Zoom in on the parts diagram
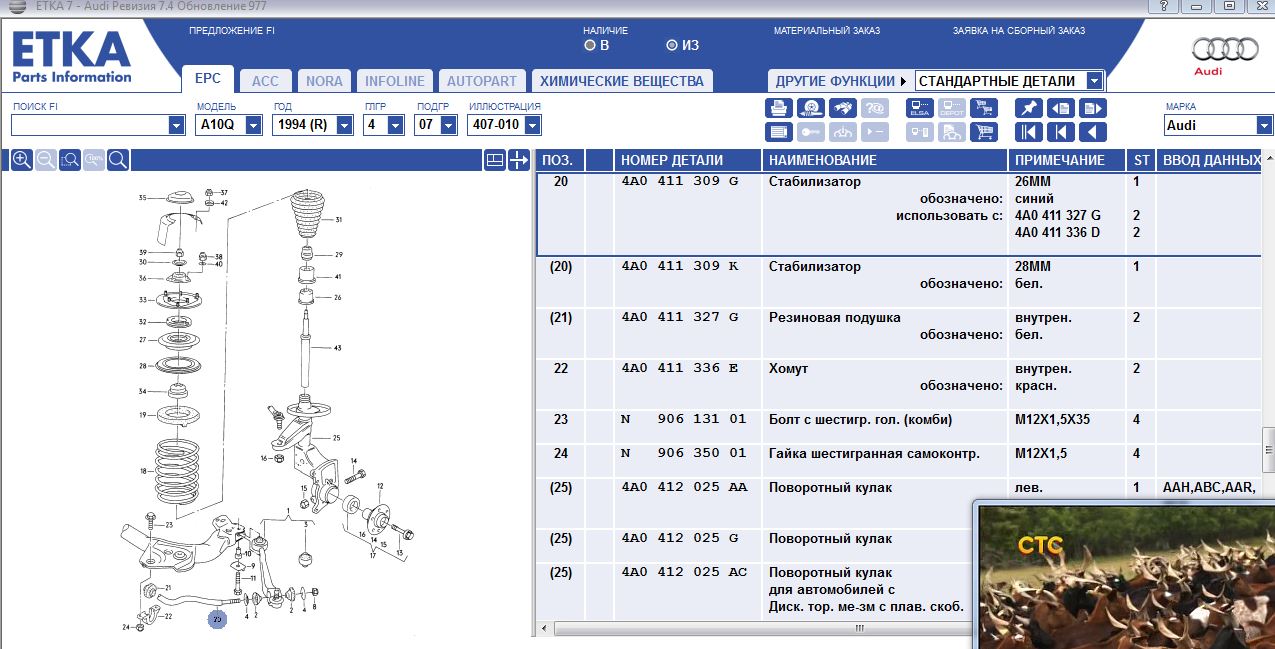Screen dimensions: 1275x649 21,160
